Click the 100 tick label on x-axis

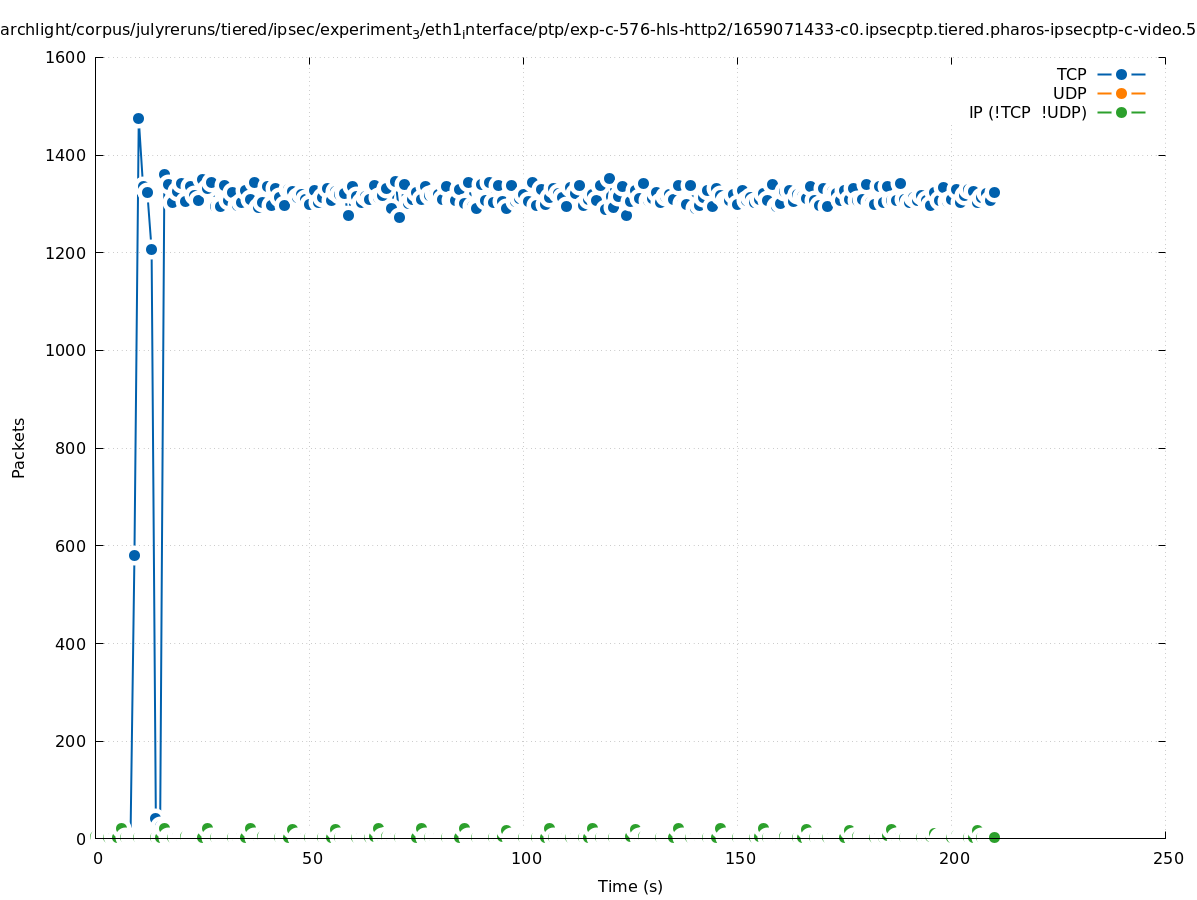coord(525,859)
